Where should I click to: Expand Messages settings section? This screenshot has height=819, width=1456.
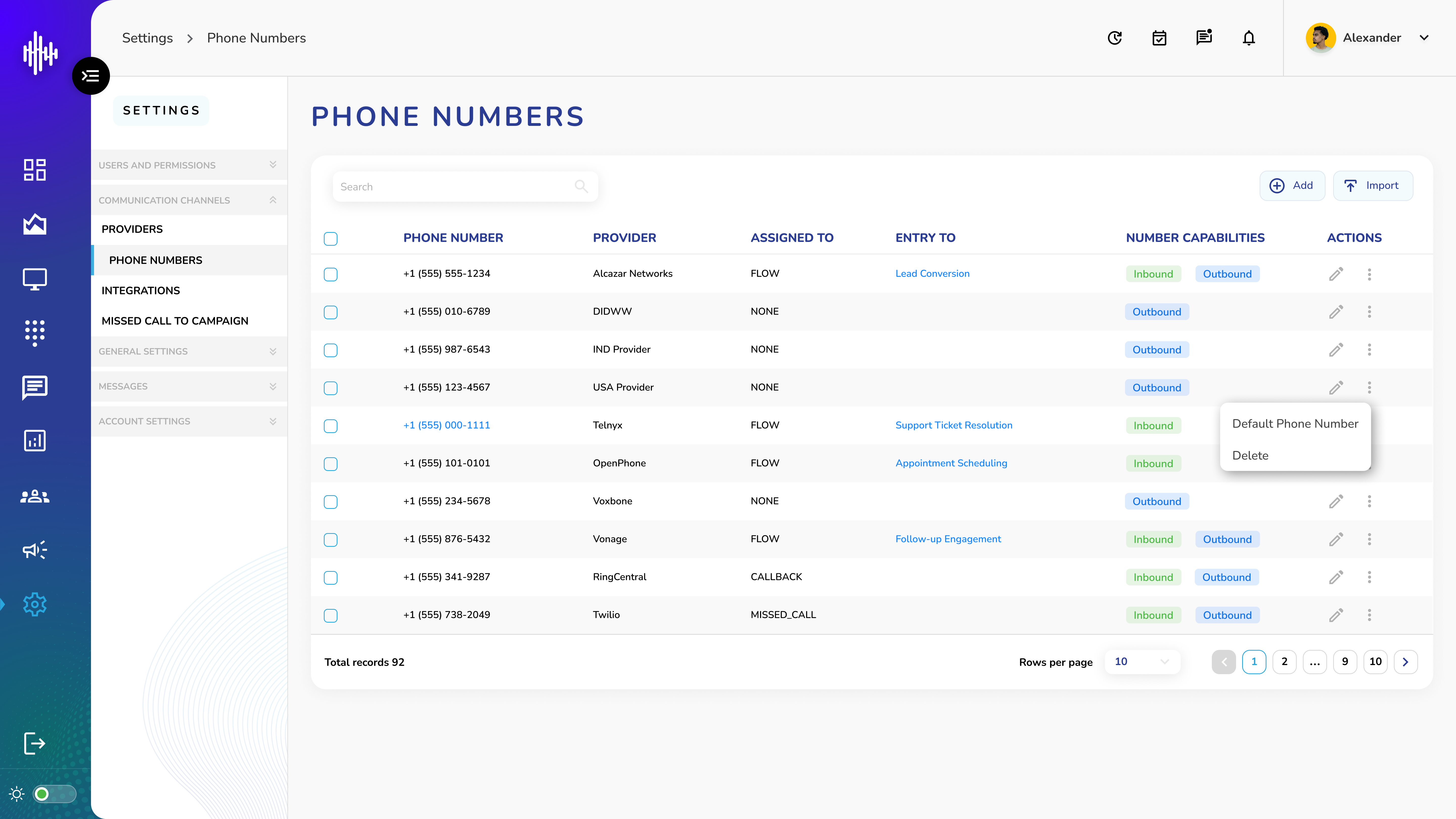tap(189, 386)
